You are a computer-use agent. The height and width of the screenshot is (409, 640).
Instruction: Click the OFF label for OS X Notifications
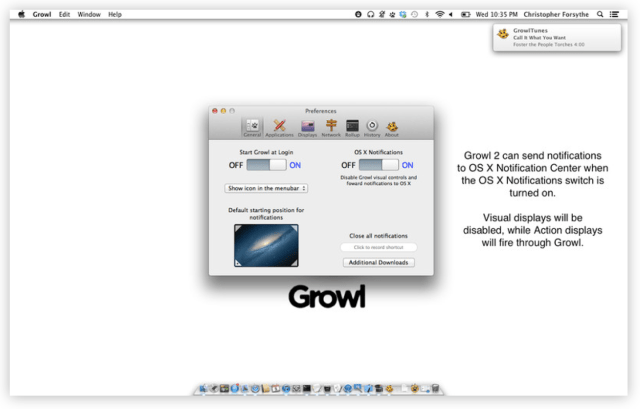point(348,165)
